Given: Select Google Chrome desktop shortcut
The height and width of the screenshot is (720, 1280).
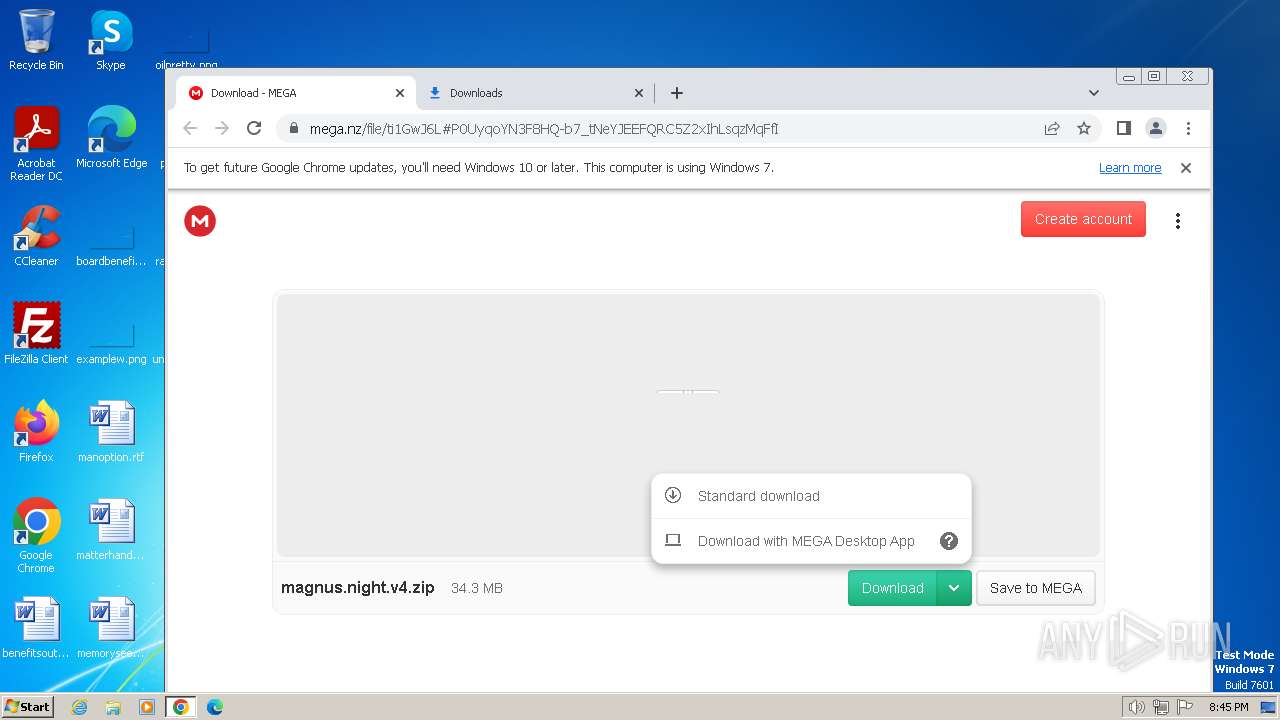Looking at the screenshot, I should coord(36,536).
